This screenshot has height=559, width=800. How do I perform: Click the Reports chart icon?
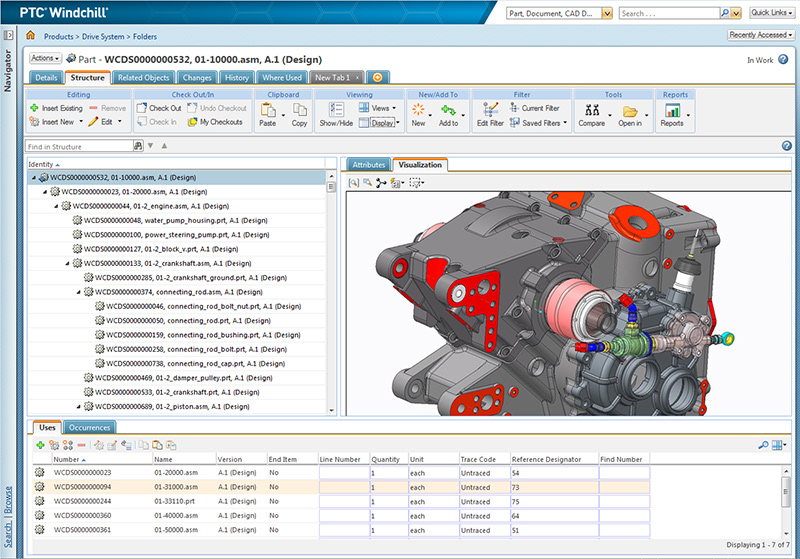pyautogui.click(x=672, y=110)
